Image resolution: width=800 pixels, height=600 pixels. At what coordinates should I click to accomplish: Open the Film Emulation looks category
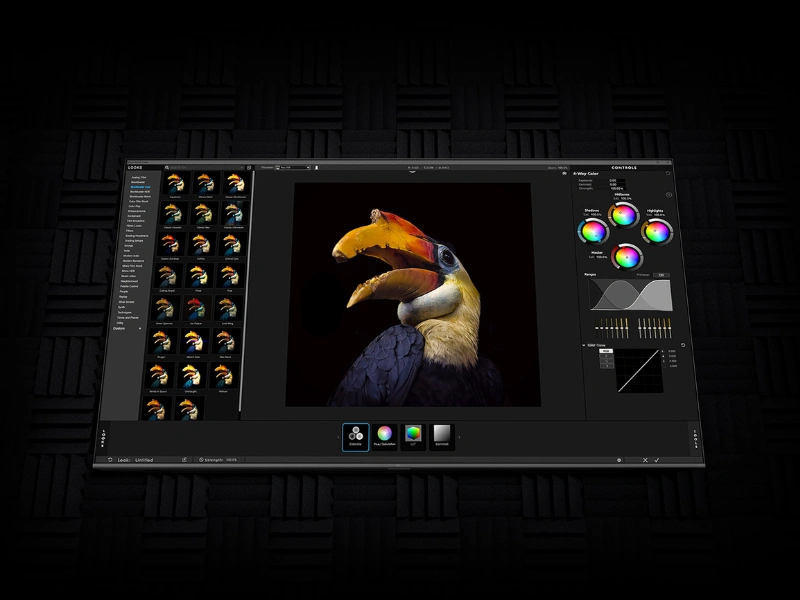pos(136,221)
